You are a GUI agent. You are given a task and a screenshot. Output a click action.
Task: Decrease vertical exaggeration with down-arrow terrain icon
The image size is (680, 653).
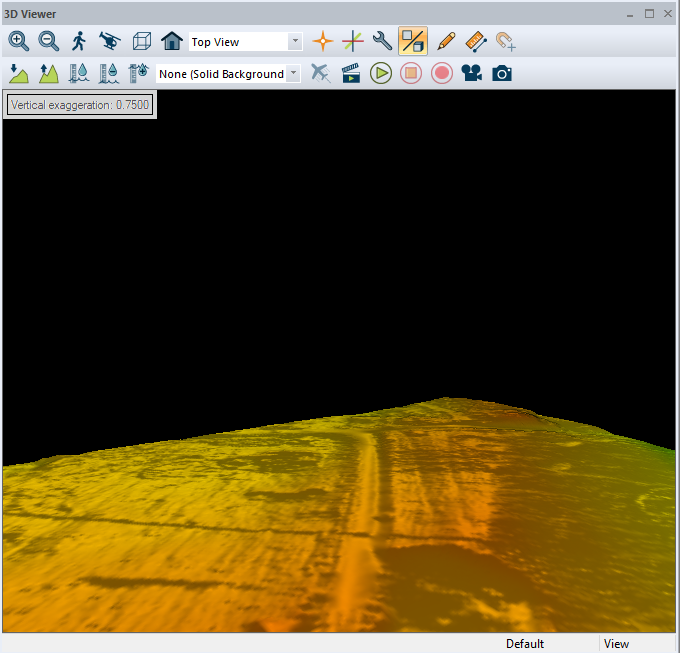coord(18,73)
